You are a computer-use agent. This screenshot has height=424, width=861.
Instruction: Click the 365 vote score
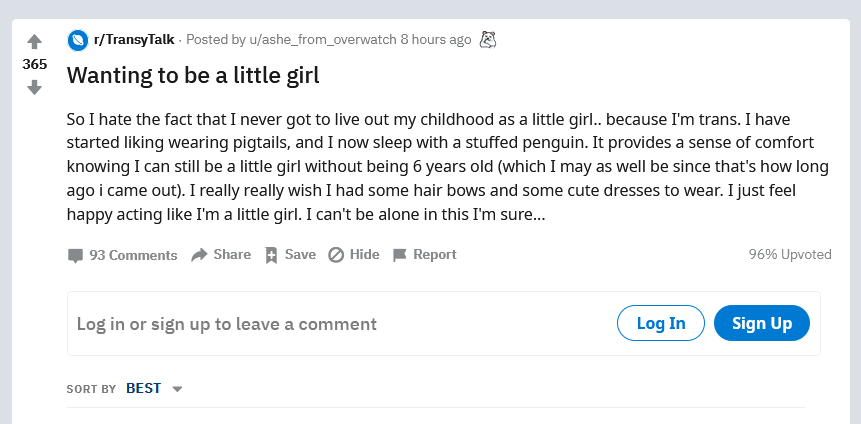coord(35,65)
